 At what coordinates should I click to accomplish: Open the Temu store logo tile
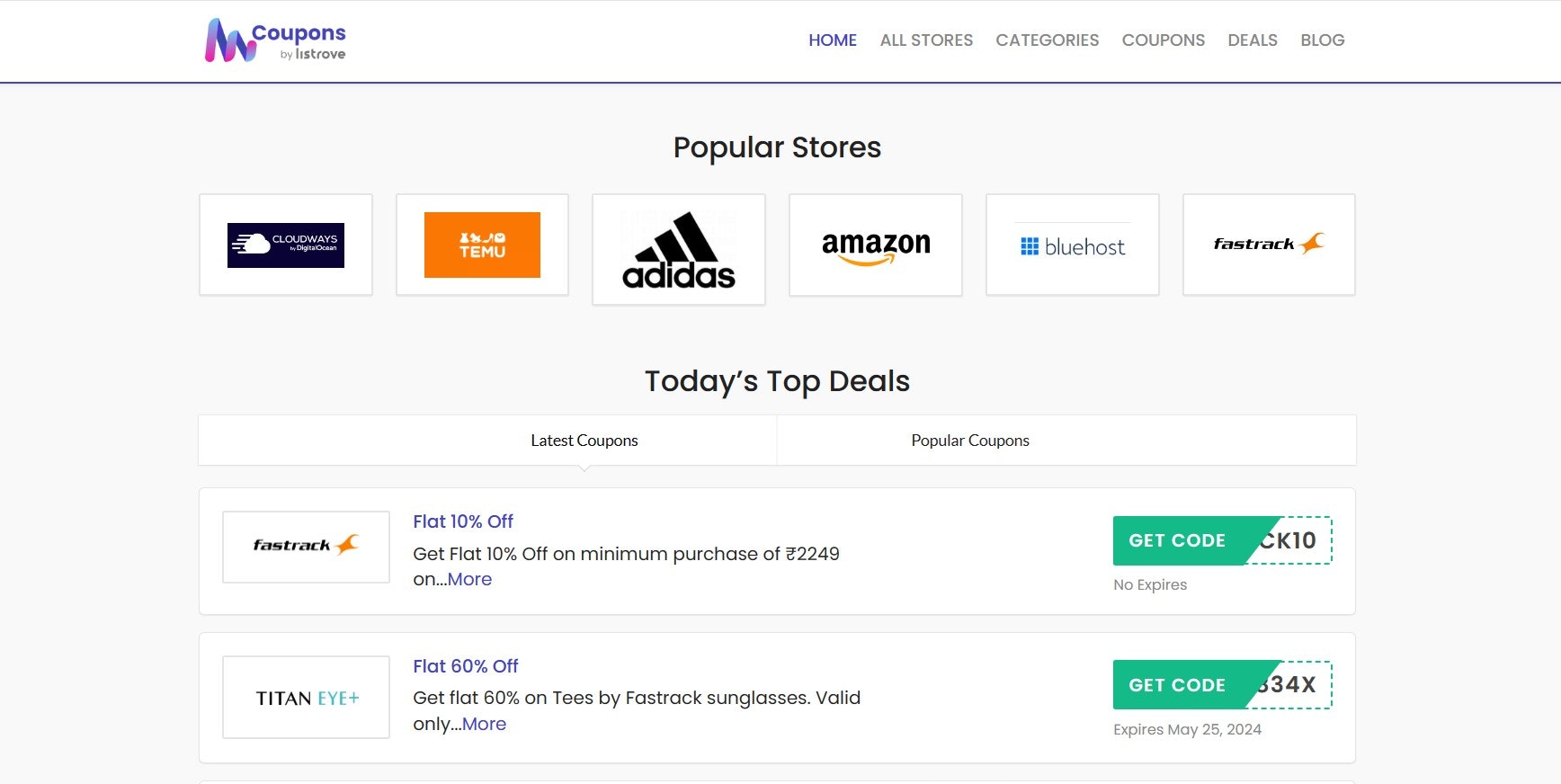pyautogui.click(x=482, y=245)
